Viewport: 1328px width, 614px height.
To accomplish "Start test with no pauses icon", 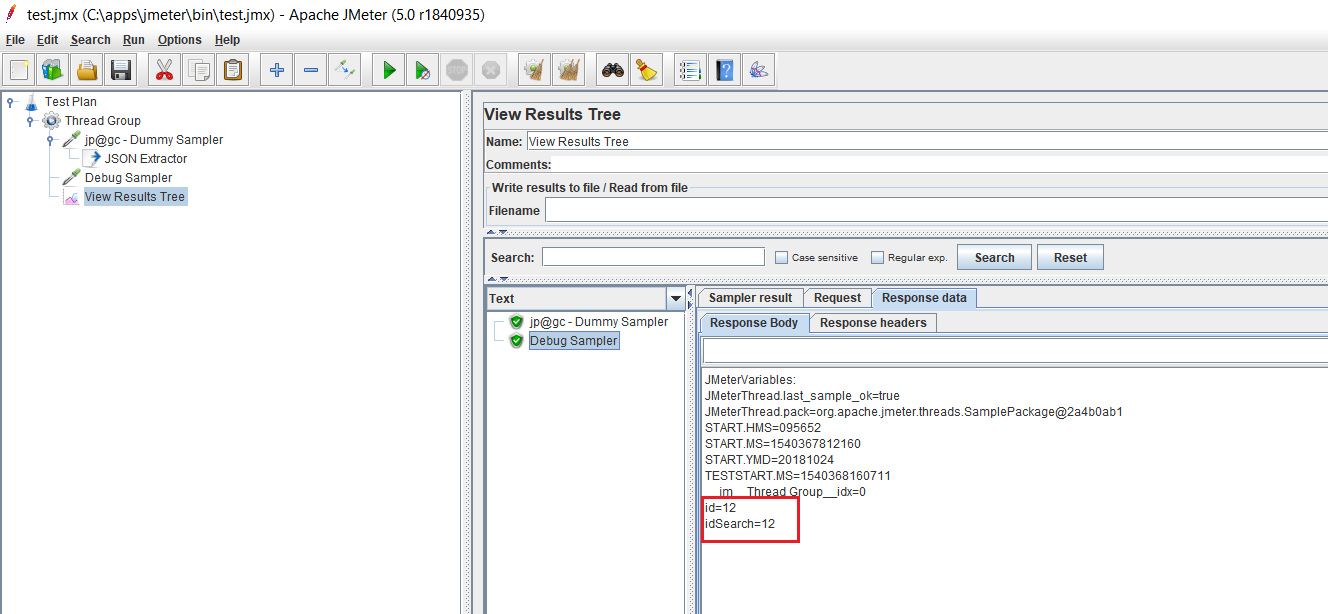I will pos(423,70).
